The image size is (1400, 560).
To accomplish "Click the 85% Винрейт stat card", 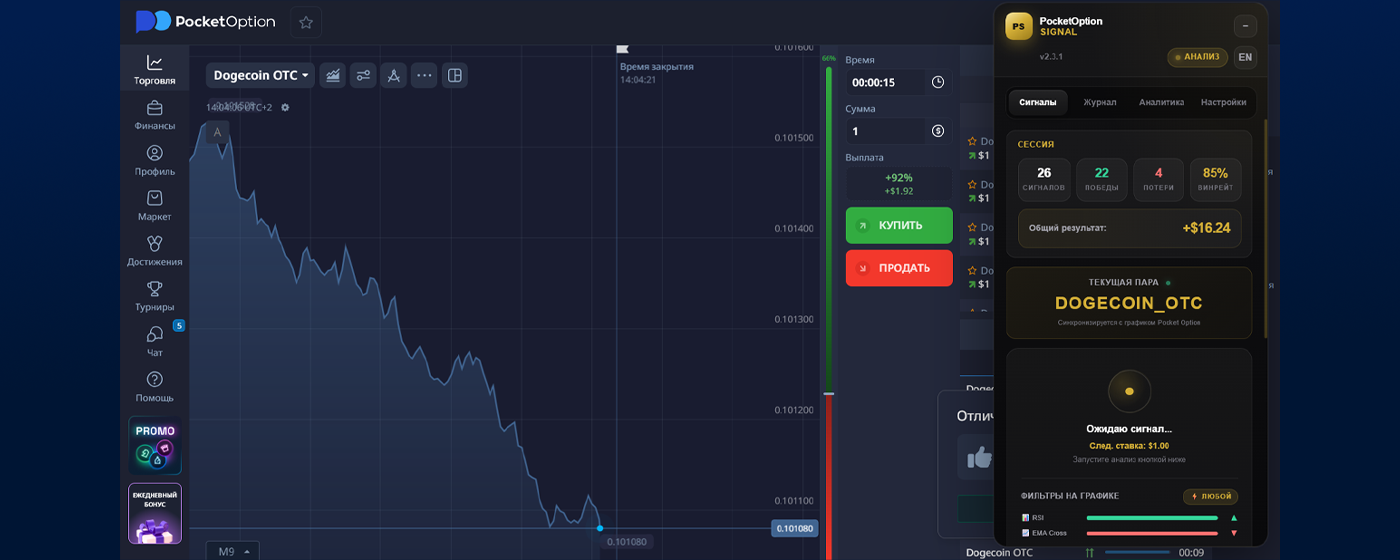I will click(1216, 179).
